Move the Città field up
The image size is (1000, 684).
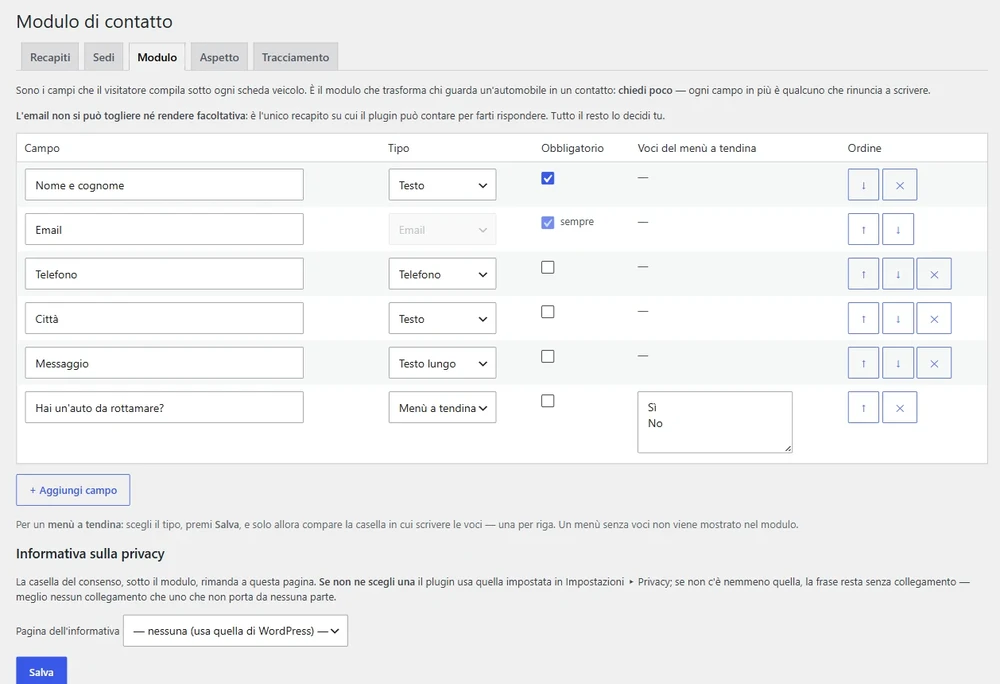coord(863,319)
